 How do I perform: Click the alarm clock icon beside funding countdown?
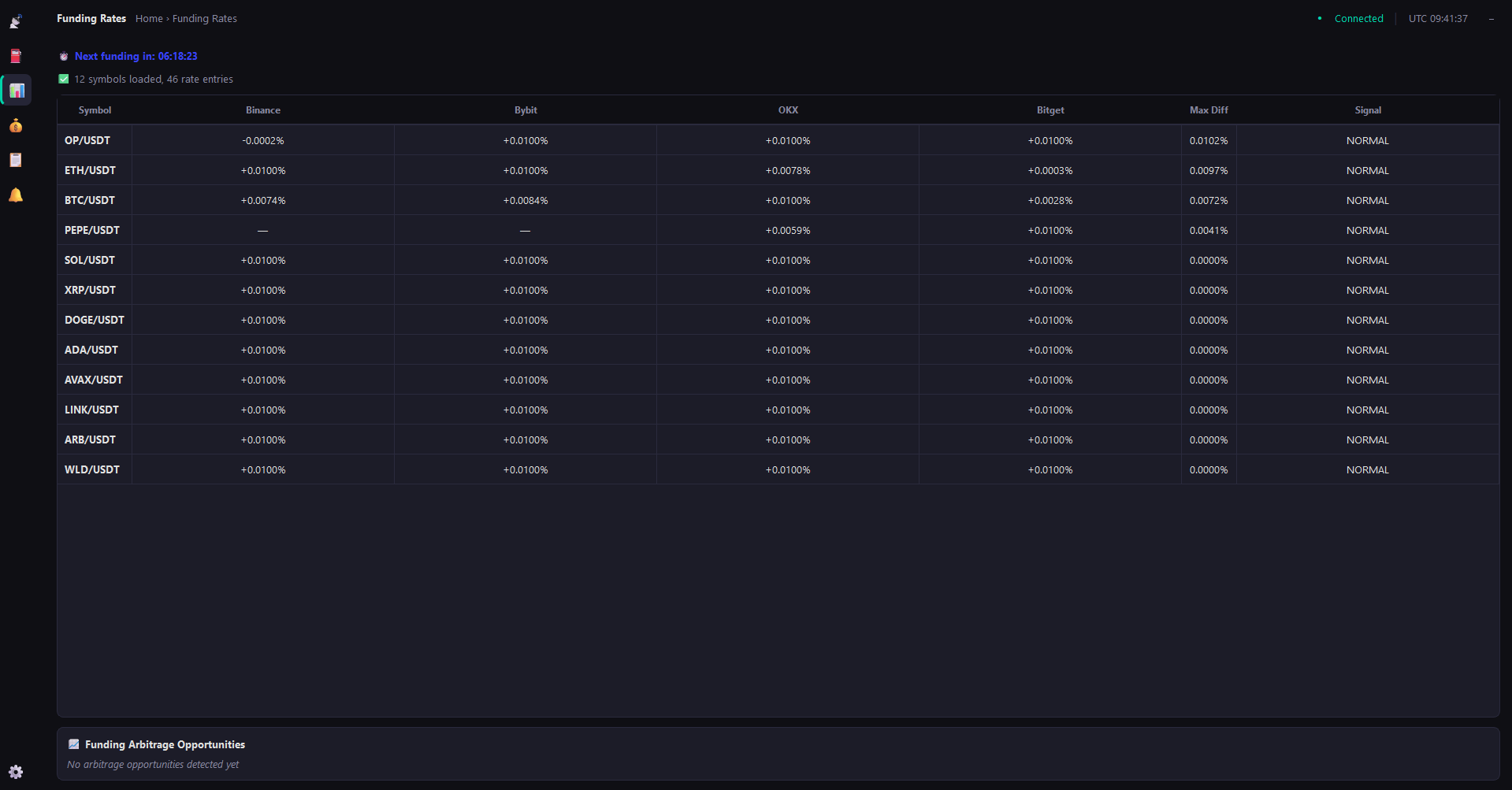(x=64, y=56)
